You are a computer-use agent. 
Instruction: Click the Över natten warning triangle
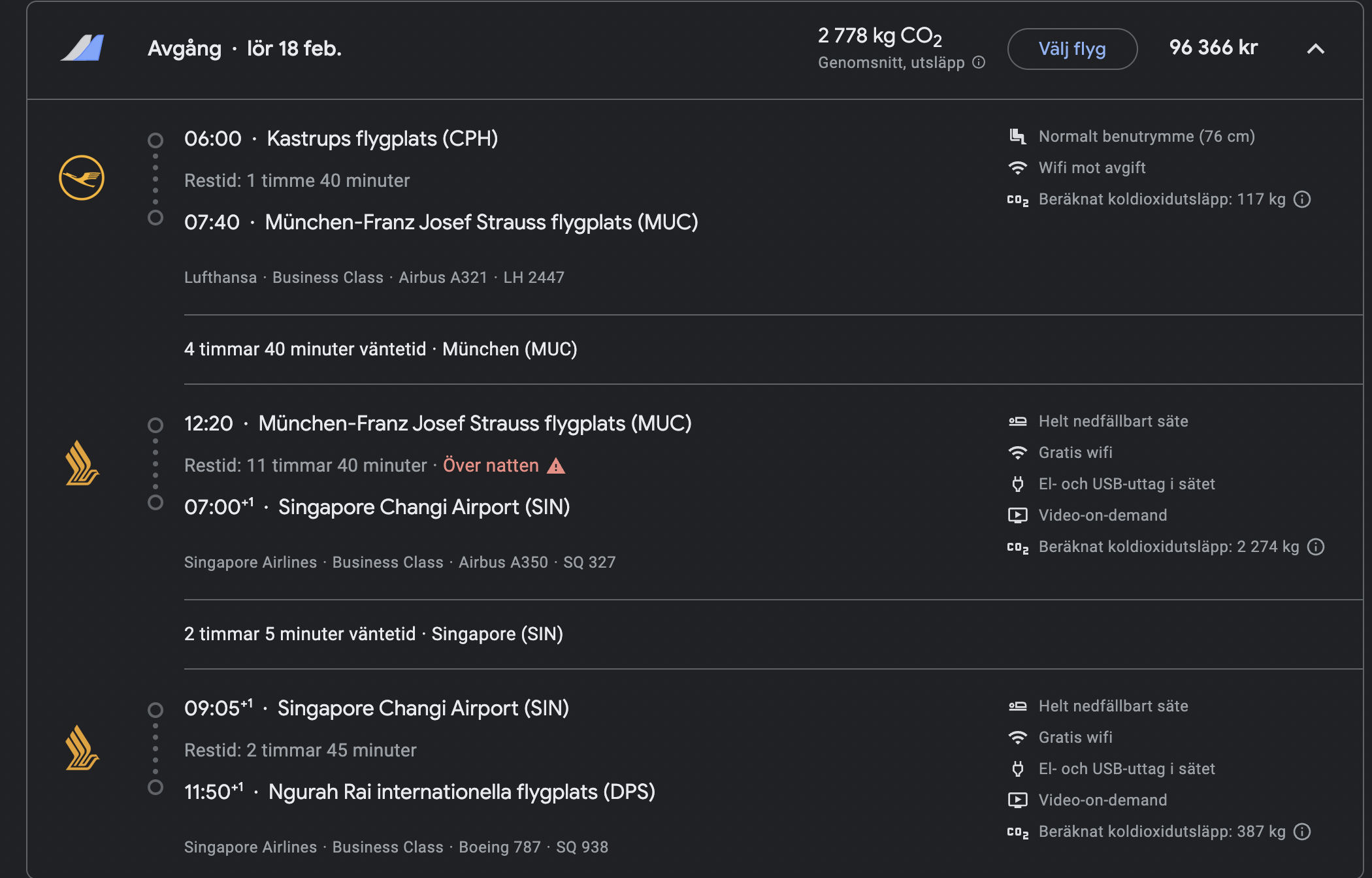coord(556,466)
